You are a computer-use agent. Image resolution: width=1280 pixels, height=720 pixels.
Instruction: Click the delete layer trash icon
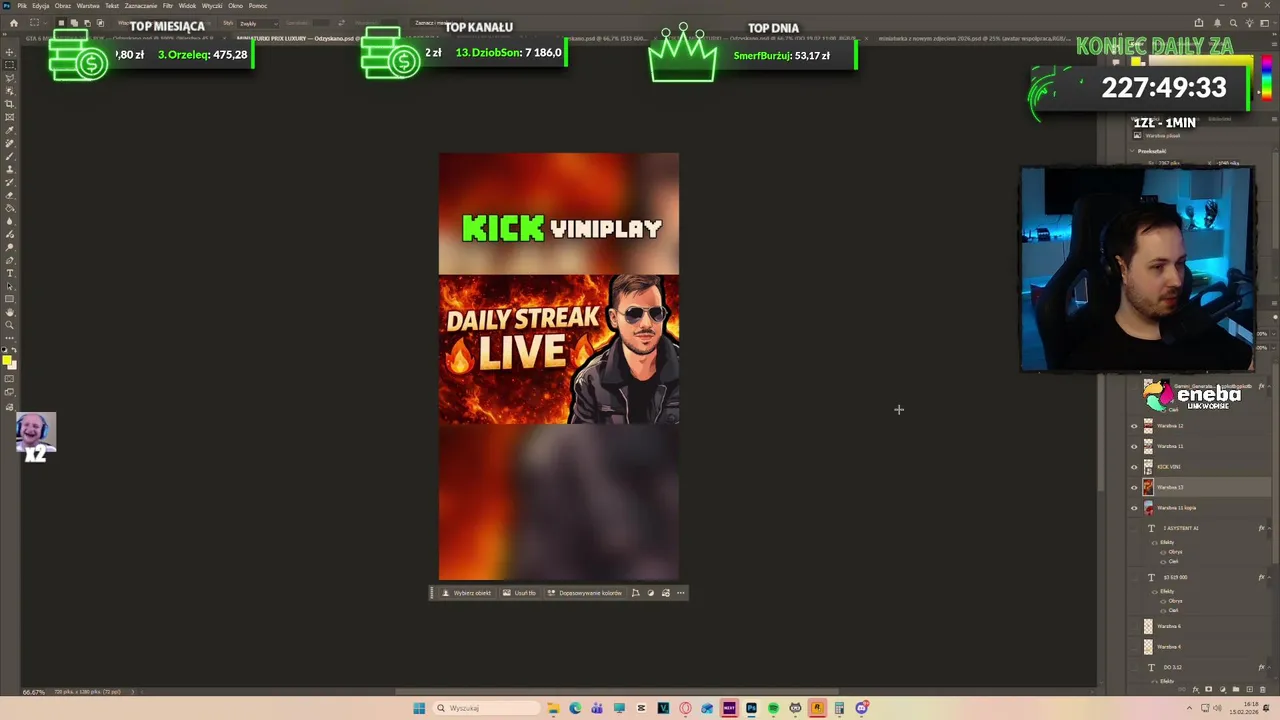point(1261,689)
